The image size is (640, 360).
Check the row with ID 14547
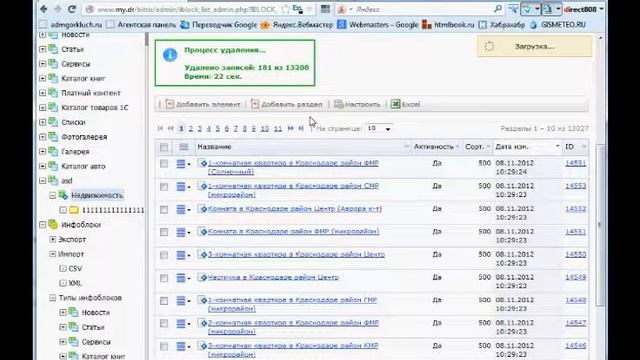164,324
